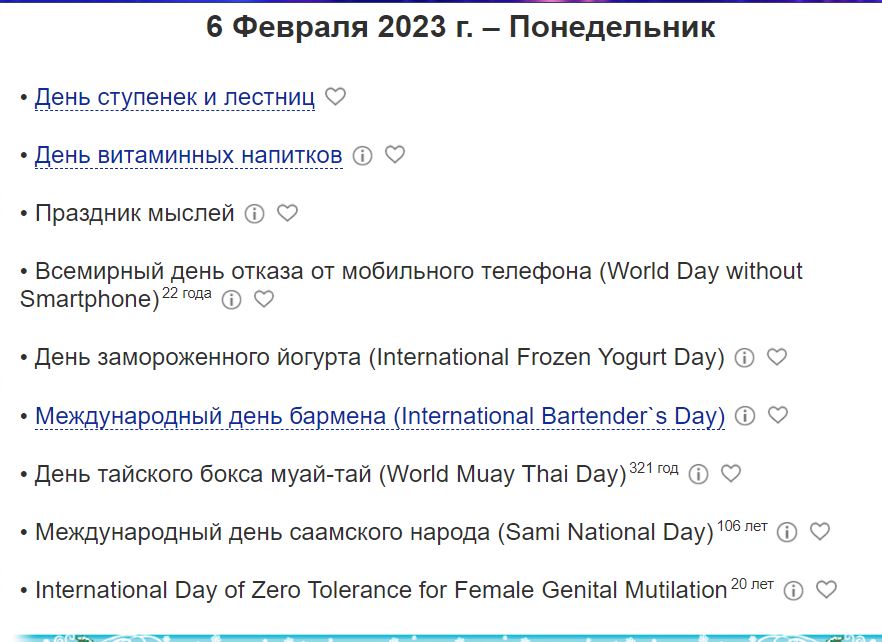Open the Международный день бармена link

point(380,415)
